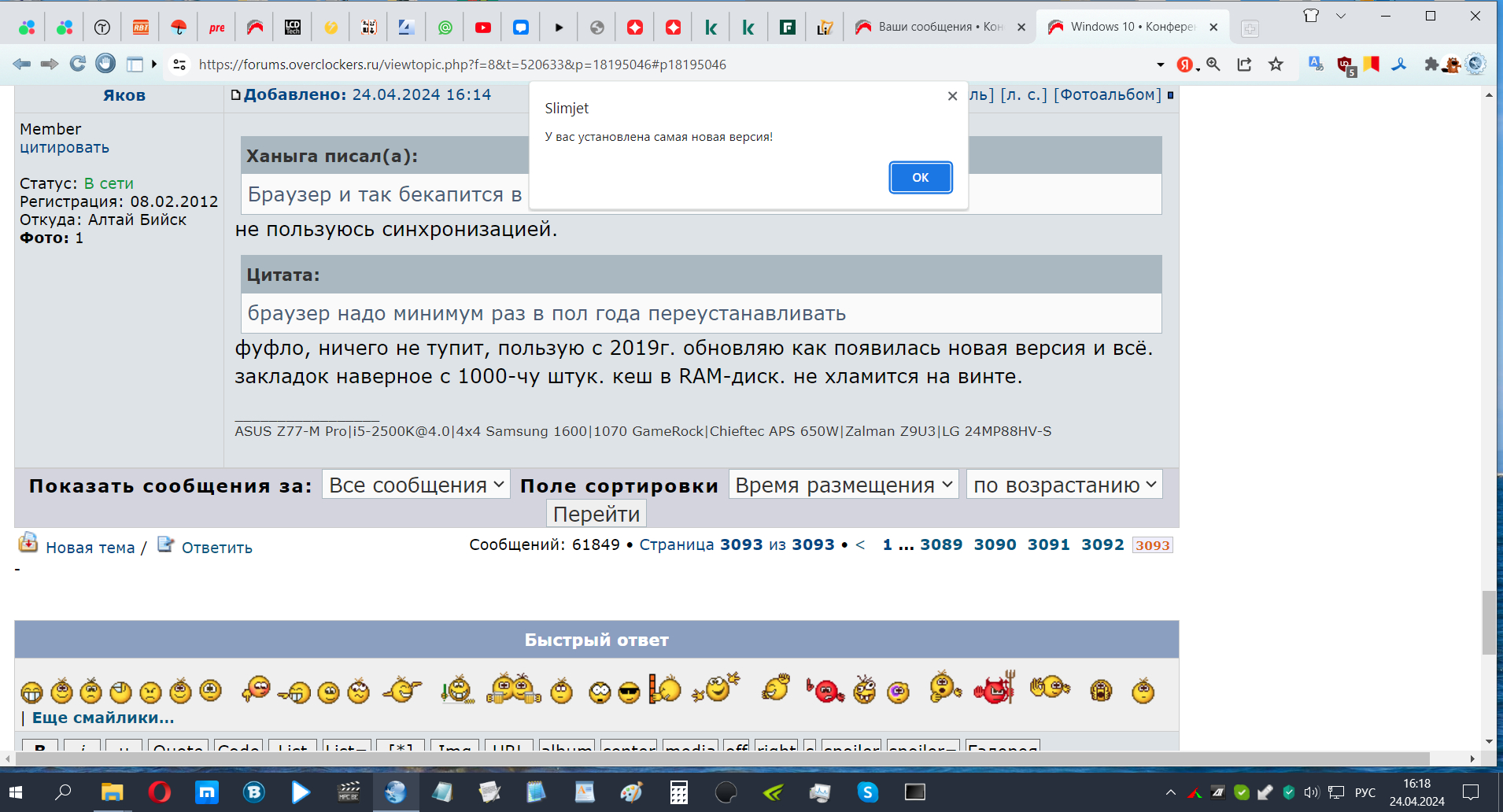This screenshot has height=812, width=1503.
Task: Close the 'Ваши сообщения' tab
Action: click(1021, 27)
